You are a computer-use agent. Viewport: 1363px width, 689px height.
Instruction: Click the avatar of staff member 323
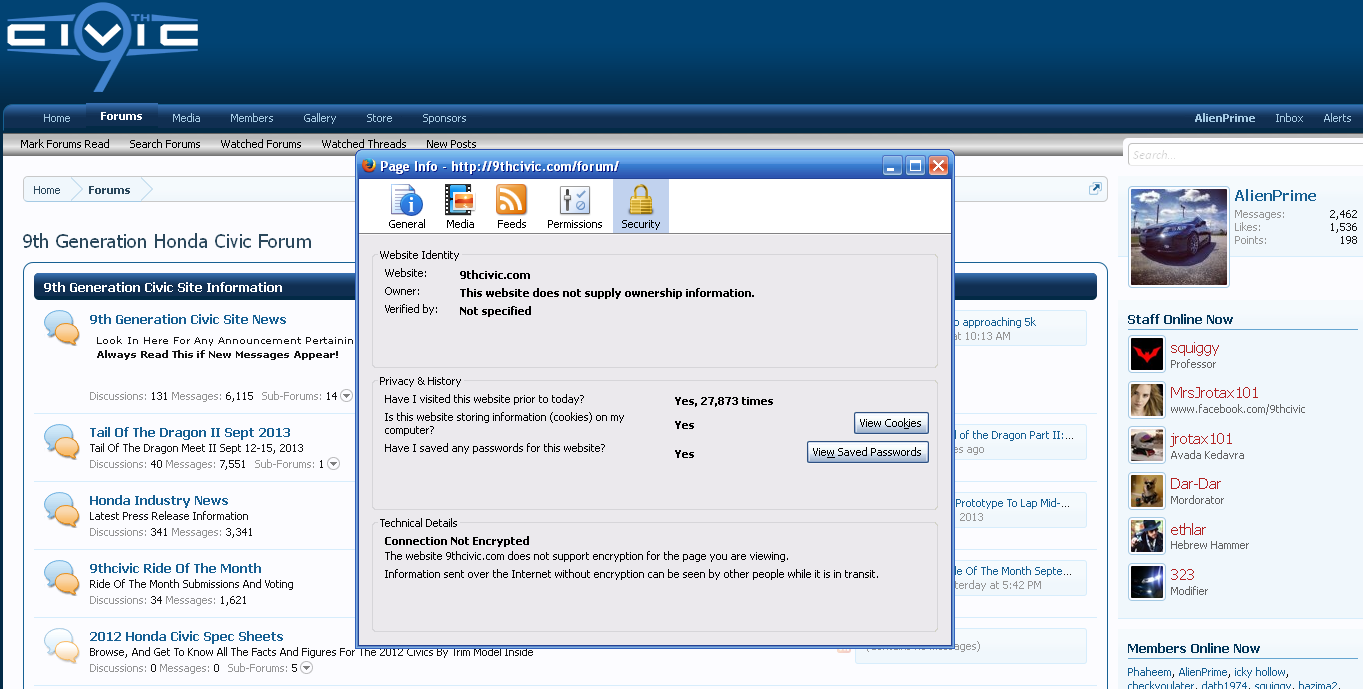point(1146,582)
